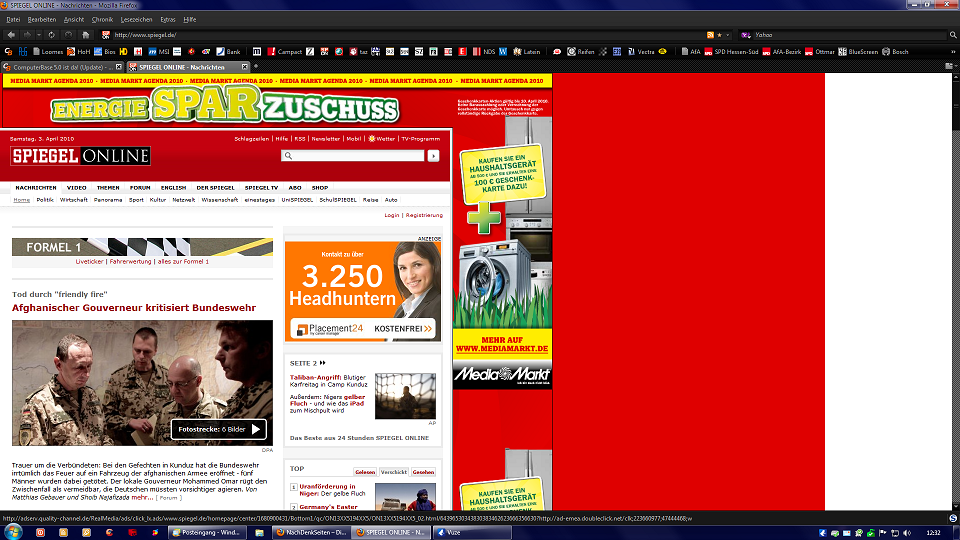The height and width of the screenshot is (540, 960).
Task: Open the Loomes bookmark
Action: click(x=48, y=52)
